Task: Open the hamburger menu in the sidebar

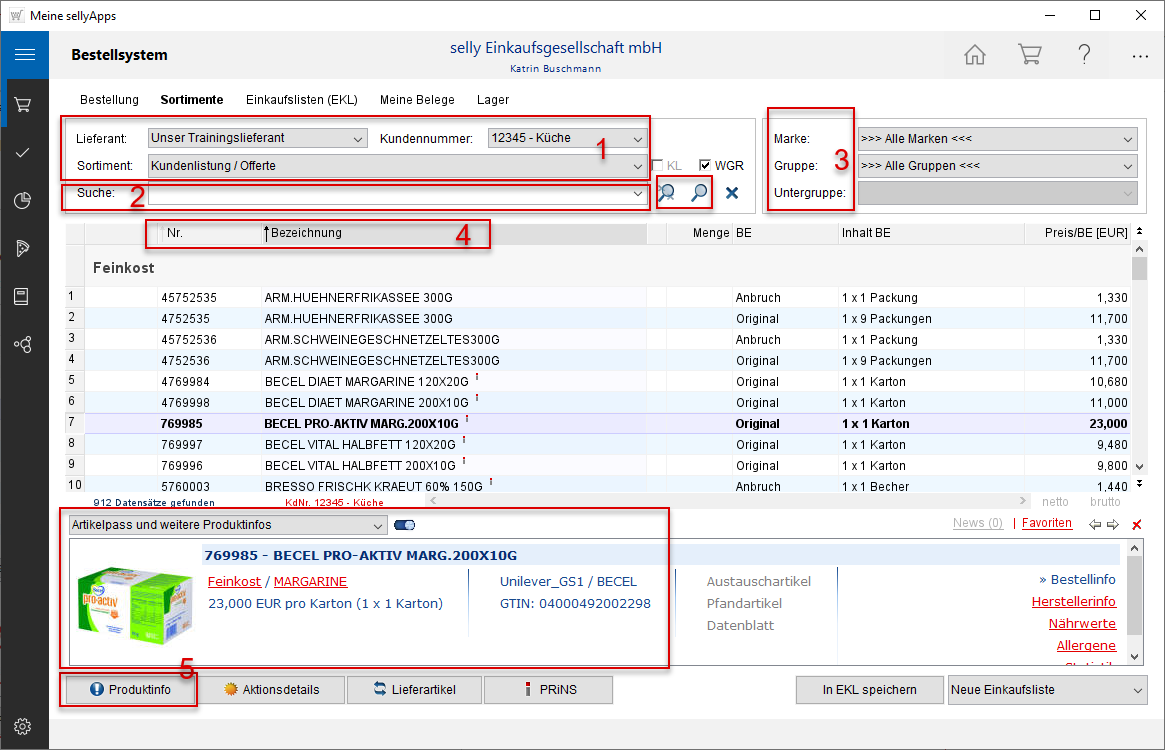Action: 24,55
